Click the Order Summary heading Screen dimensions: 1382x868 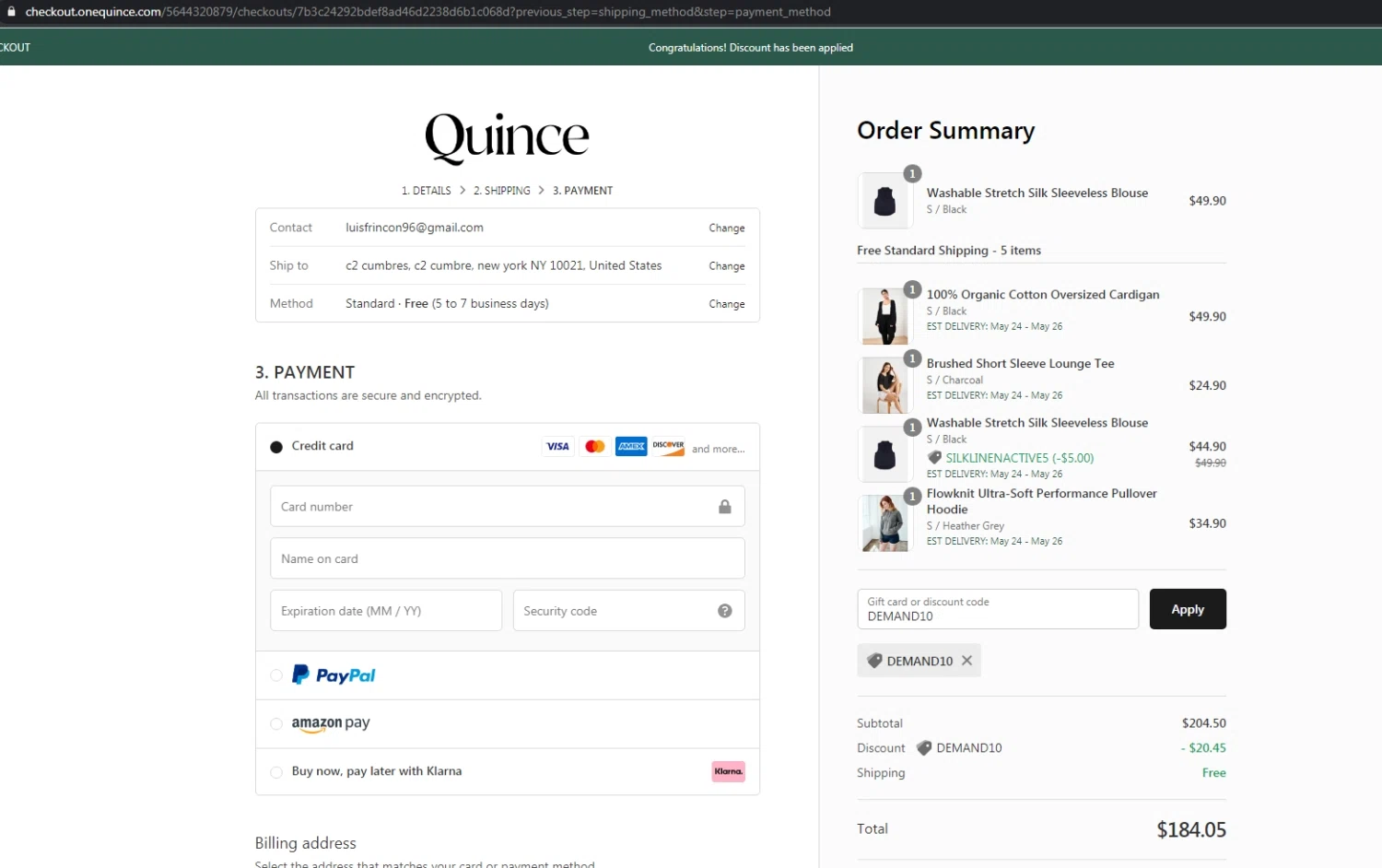tap(945, 131)
